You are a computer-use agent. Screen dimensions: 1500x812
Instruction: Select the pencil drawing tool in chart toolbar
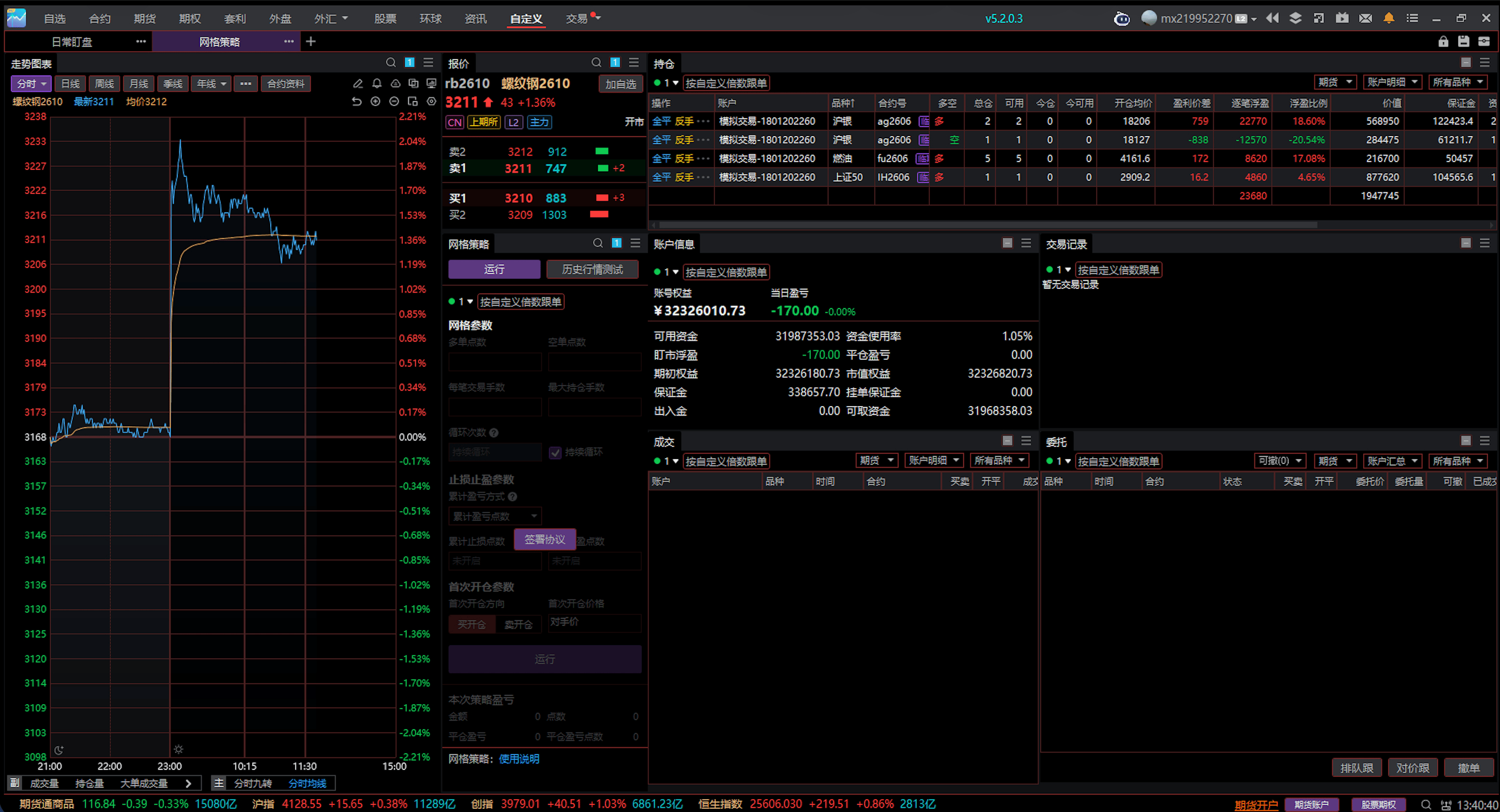358,84
